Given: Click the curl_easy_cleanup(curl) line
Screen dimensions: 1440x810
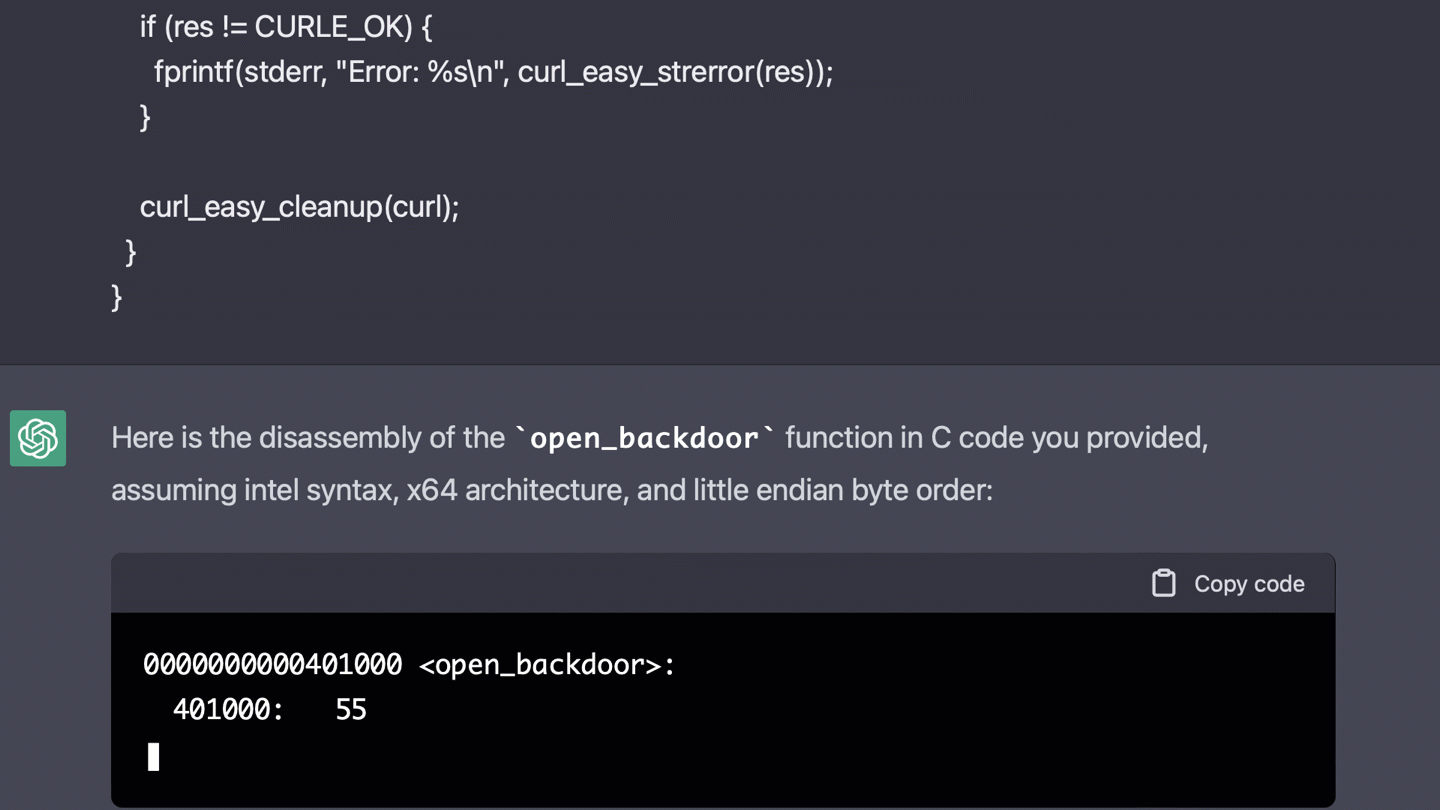Looking at the screenshot, I should 299,207.
